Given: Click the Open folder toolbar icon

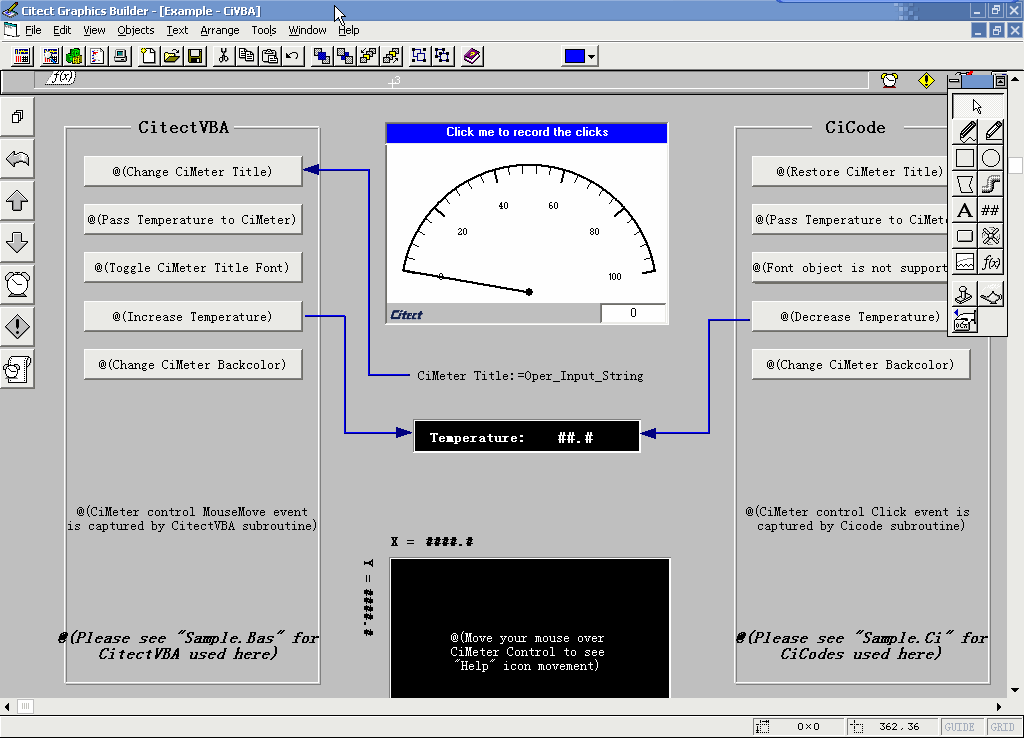Looking at the screenshot, I should 172,56.
